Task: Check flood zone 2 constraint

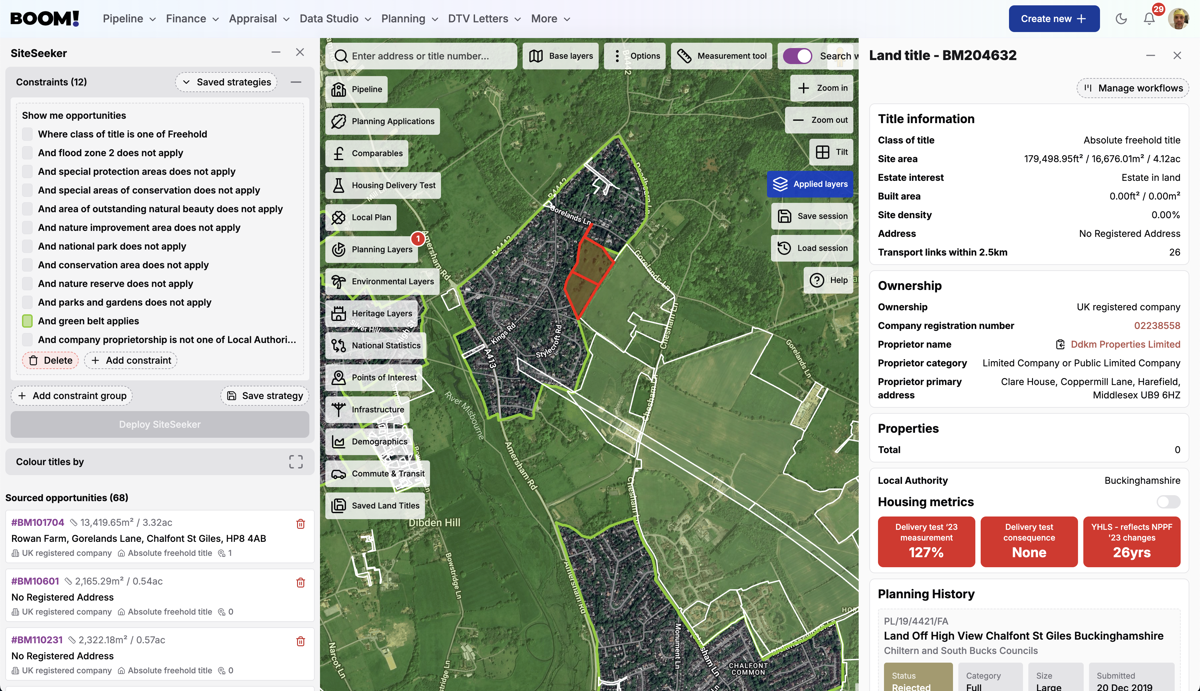Action: 27,153
